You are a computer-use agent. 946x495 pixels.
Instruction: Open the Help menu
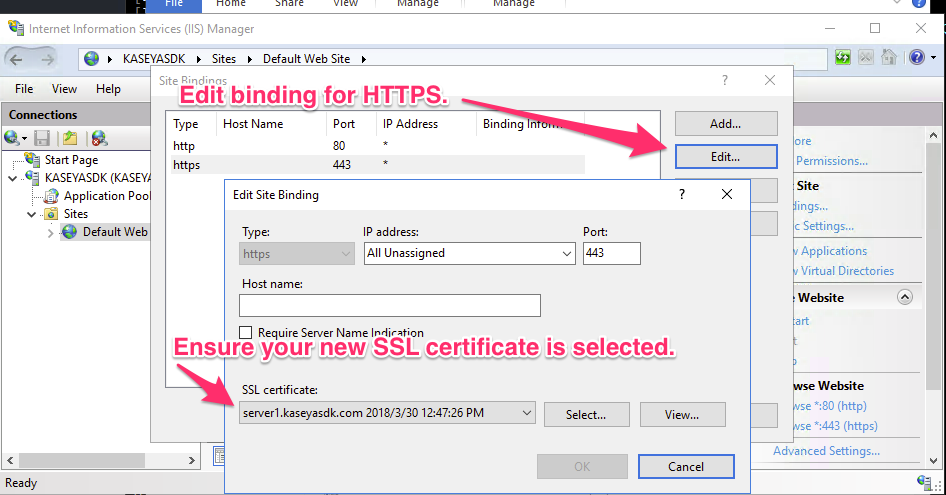click(109, 89)
